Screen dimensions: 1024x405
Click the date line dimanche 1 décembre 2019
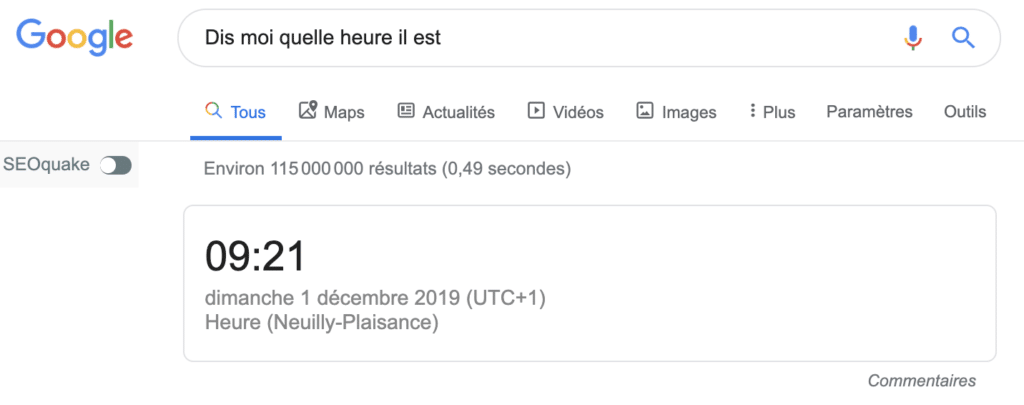pos(375,299)
